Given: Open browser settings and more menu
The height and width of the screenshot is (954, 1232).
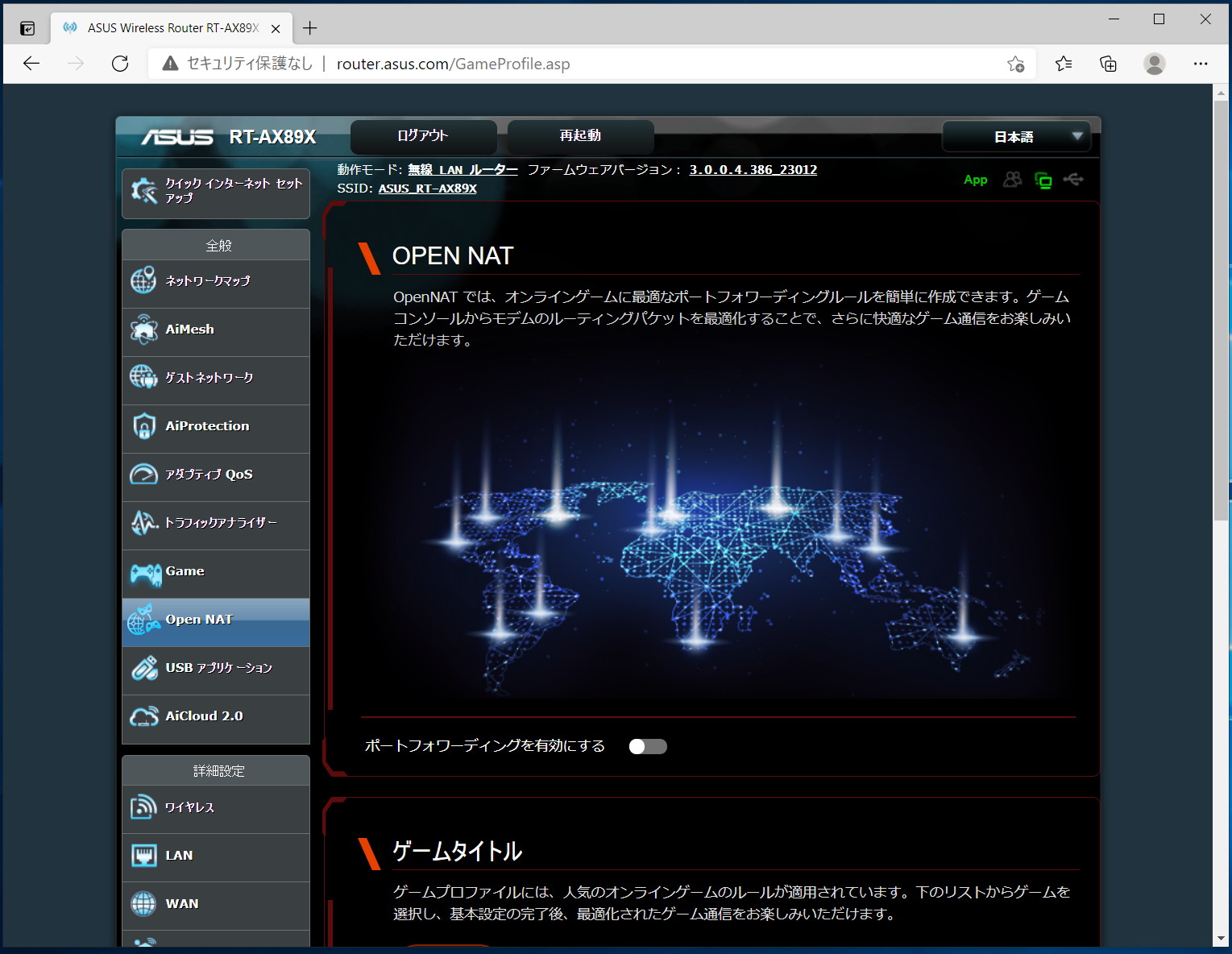Looking at the screenshot, I should click(1201, 64).
